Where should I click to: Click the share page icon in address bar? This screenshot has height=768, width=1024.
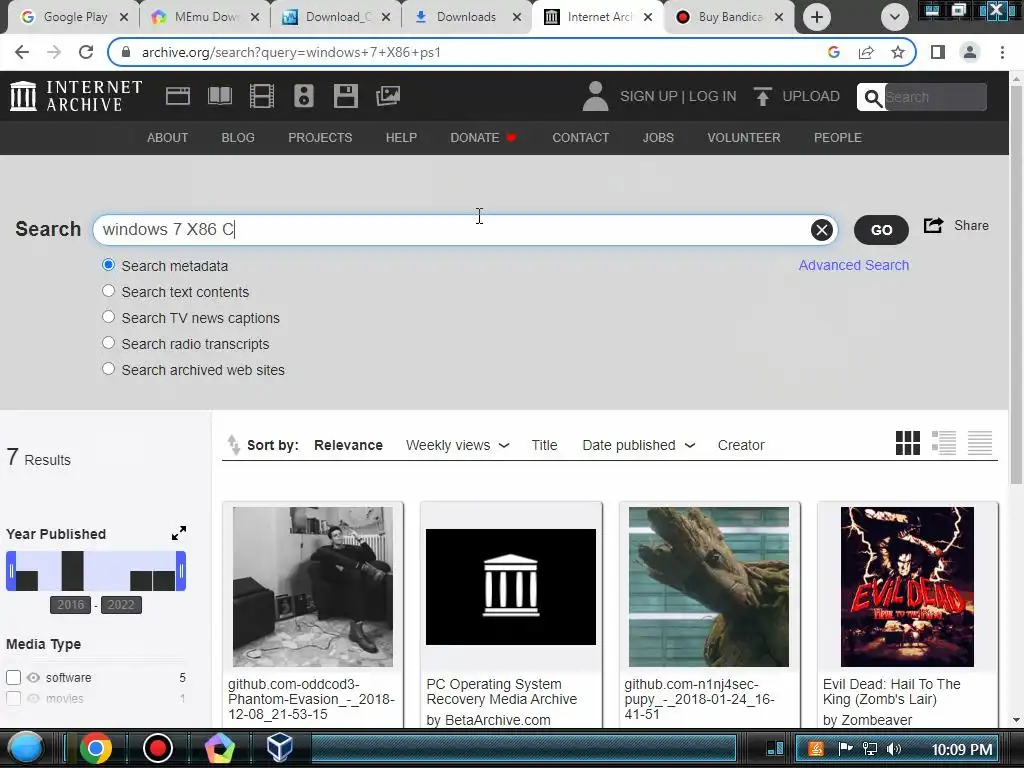tap(866, 52)
